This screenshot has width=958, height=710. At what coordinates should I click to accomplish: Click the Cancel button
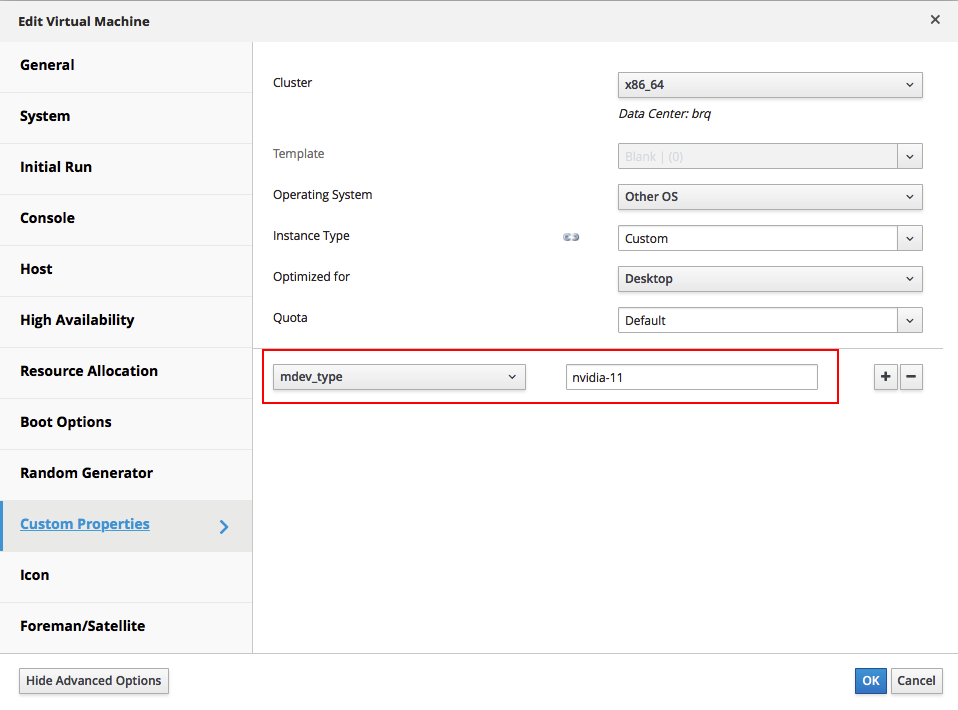point(916,681)
